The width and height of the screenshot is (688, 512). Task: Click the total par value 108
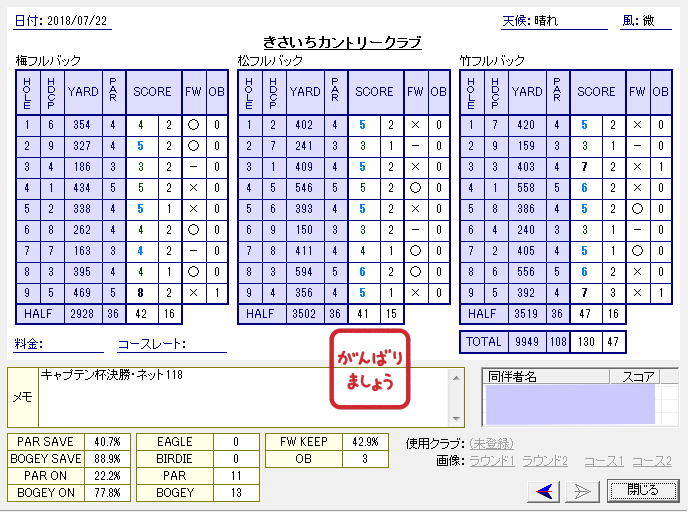pyautogui.click(x=558, y=342)
